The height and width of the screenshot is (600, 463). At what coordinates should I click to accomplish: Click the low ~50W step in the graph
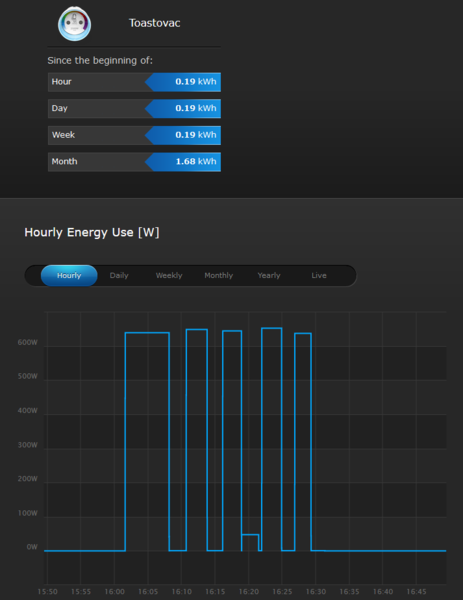point(250,535)
